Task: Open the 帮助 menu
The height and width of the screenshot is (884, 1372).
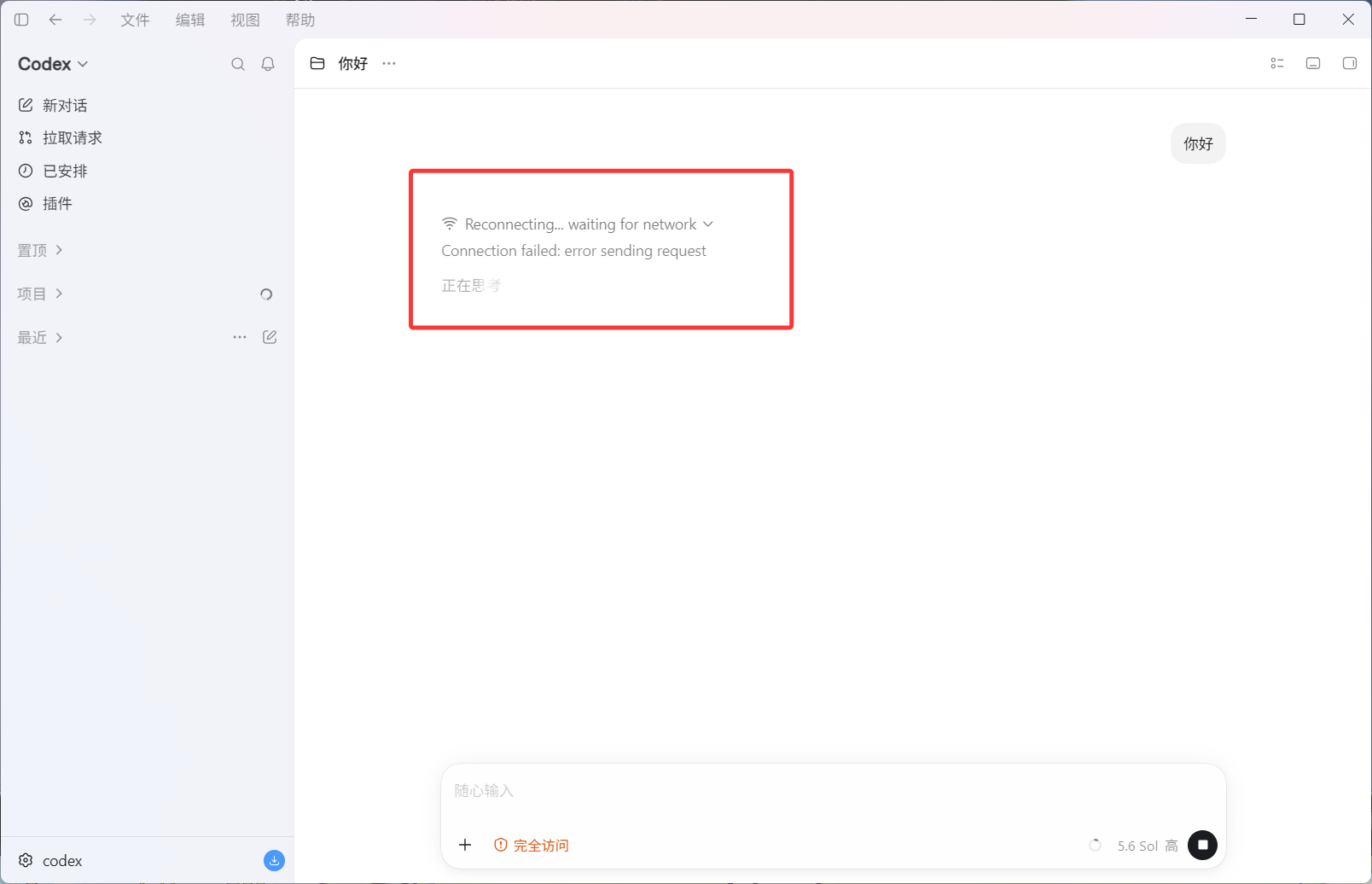Action: [300, 20]
